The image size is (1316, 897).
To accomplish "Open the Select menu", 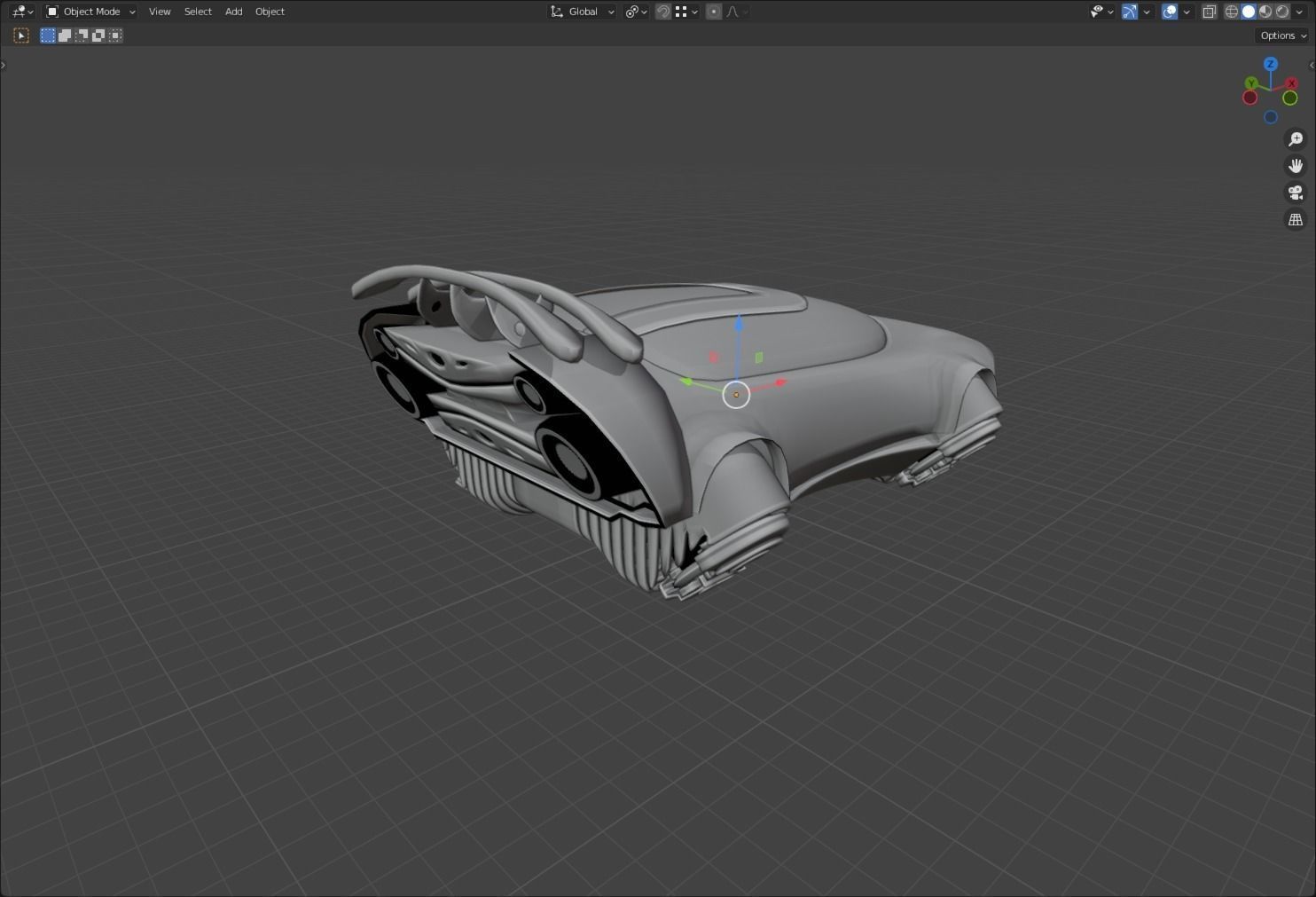I will pyautogui.click(x=198, y=12).
